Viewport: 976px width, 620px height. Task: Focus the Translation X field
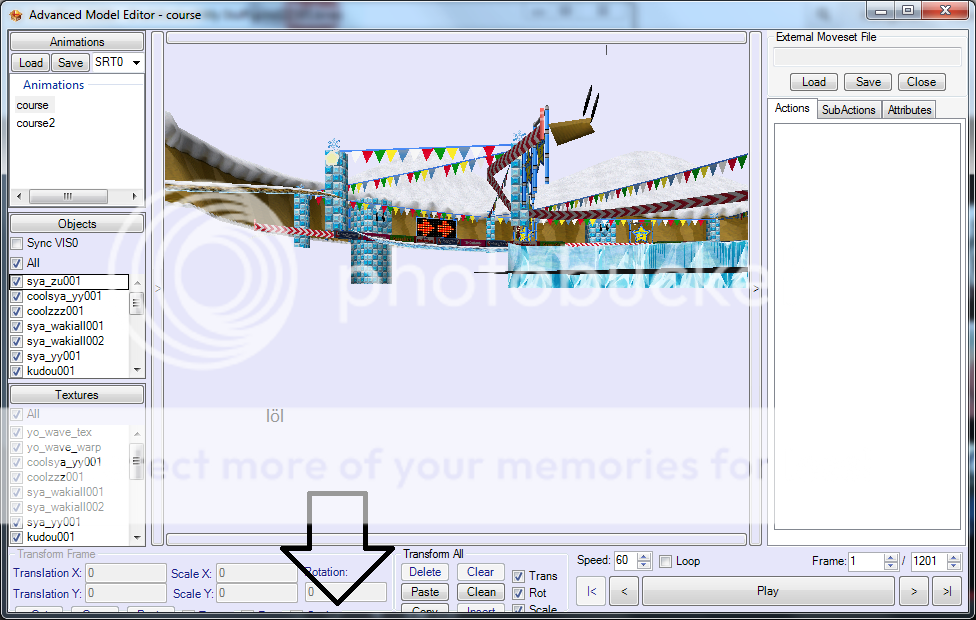click(126, 573)
